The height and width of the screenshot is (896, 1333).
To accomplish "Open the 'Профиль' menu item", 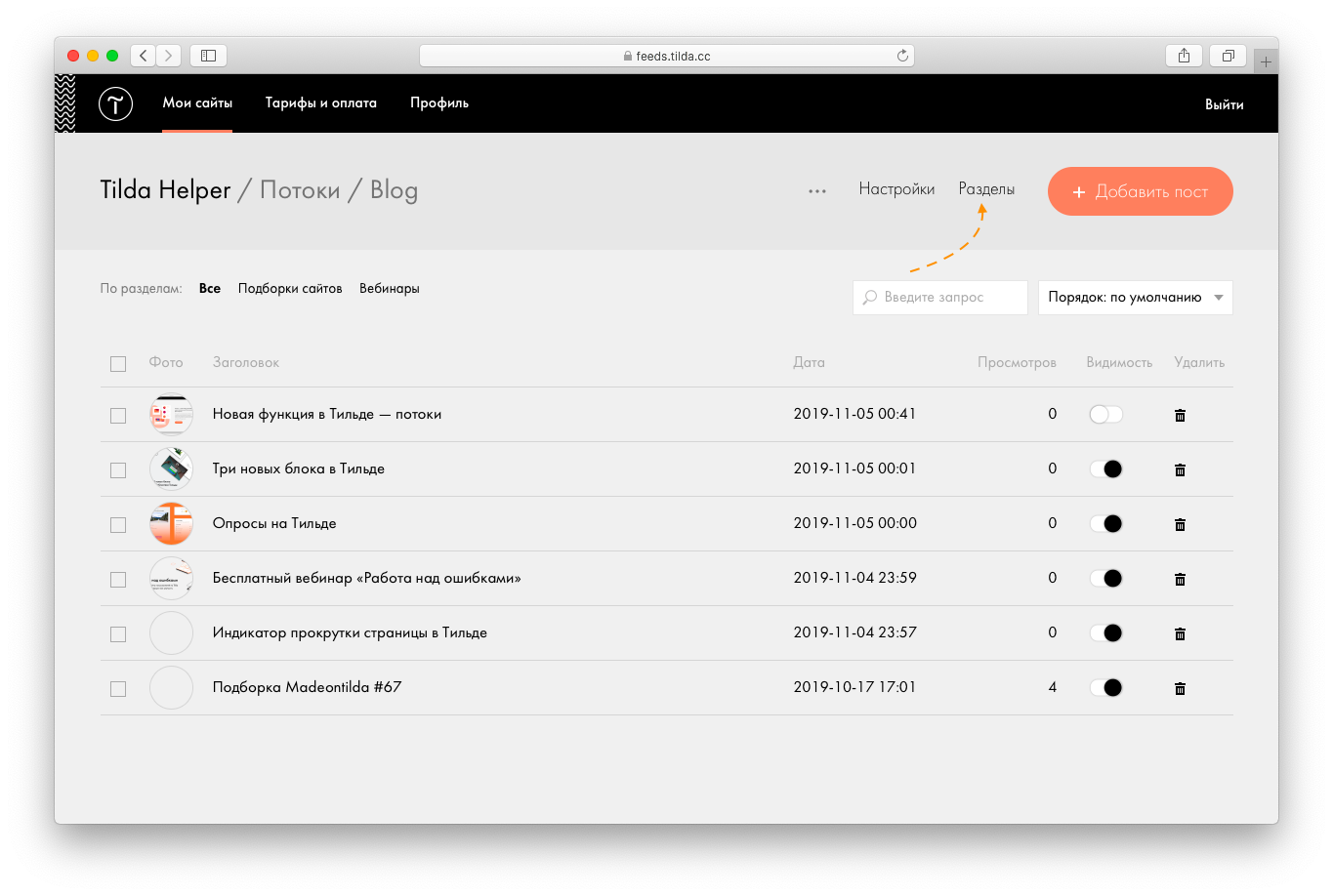I will coord(439,102).
